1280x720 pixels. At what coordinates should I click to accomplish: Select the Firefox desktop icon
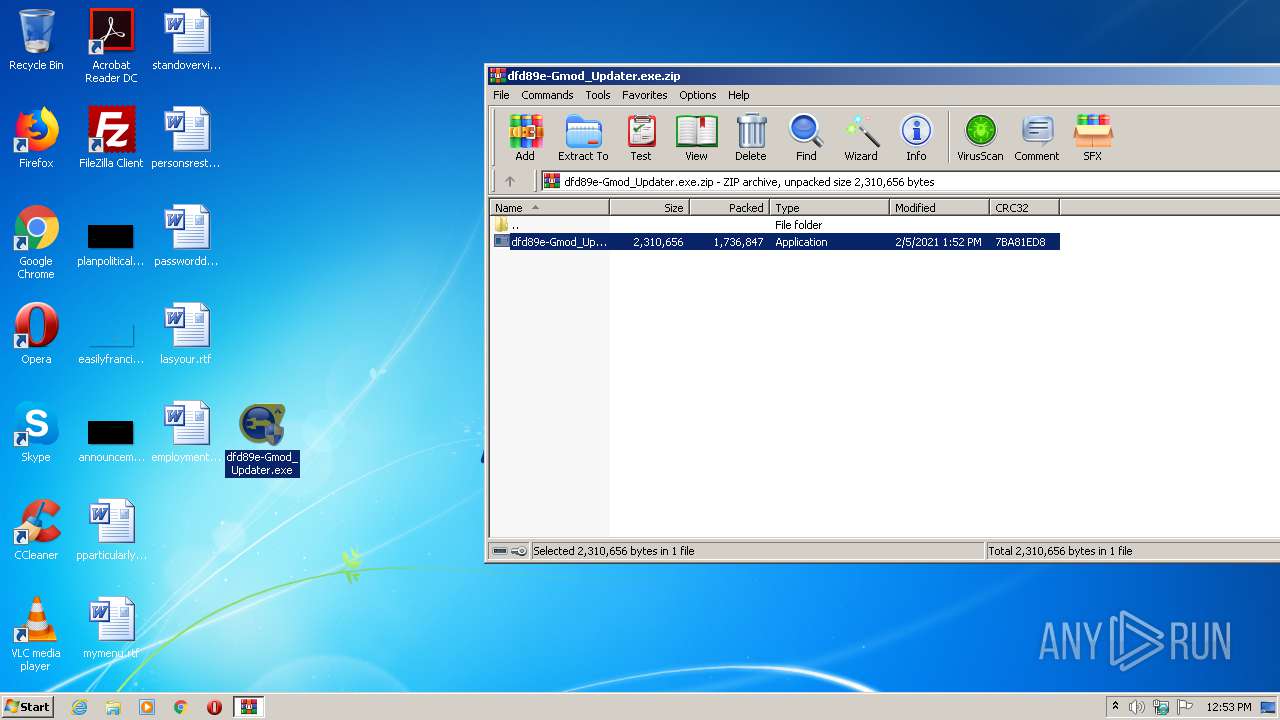36,138
